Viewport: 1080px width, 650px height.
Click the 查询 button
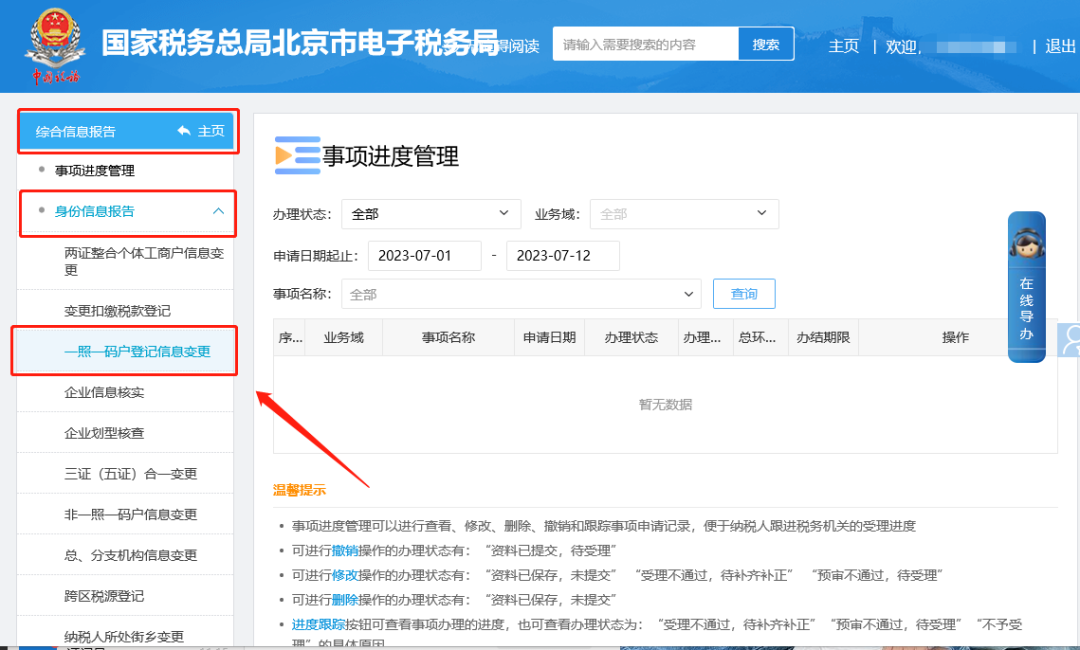744,294
